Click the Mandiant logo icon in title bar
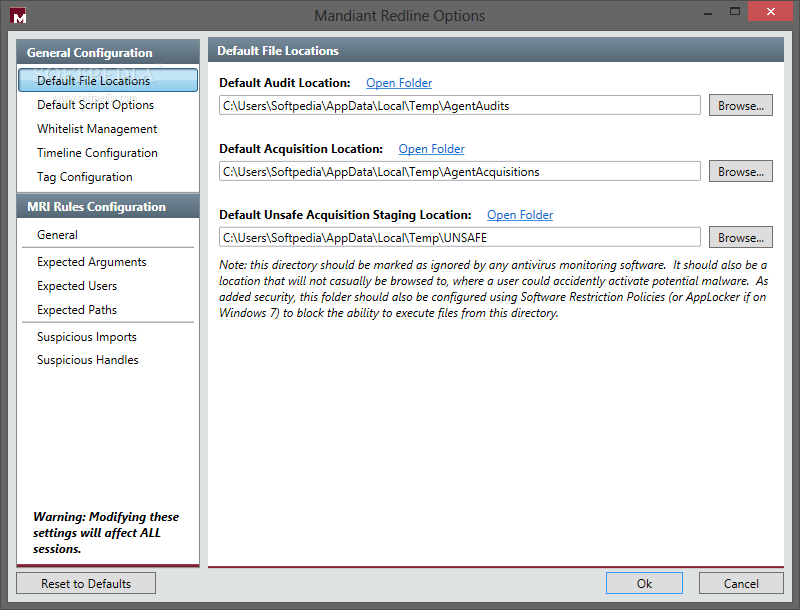Image resolution: width=800 pixels, height=610 pixels. tap(18, 16)
